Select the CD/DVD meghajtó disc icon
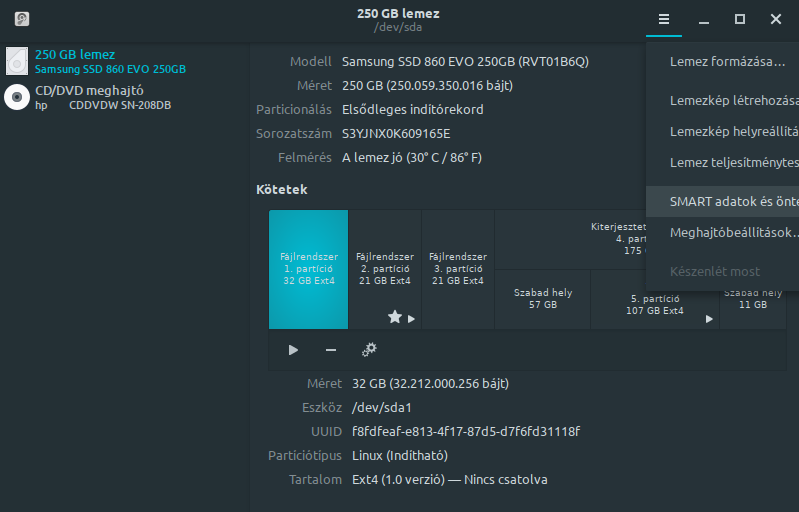Image resolution: width=799 pixels, height=512 pixels. point(17,97)
